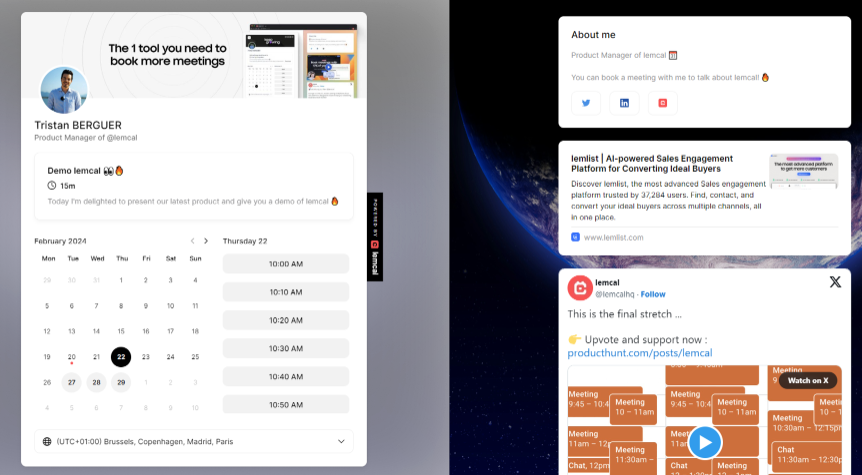This screenshot has width=862, height=475.
Task: Click the Powered by lemcal side tab
Action: pyautogui.click(x=375, y=237)
